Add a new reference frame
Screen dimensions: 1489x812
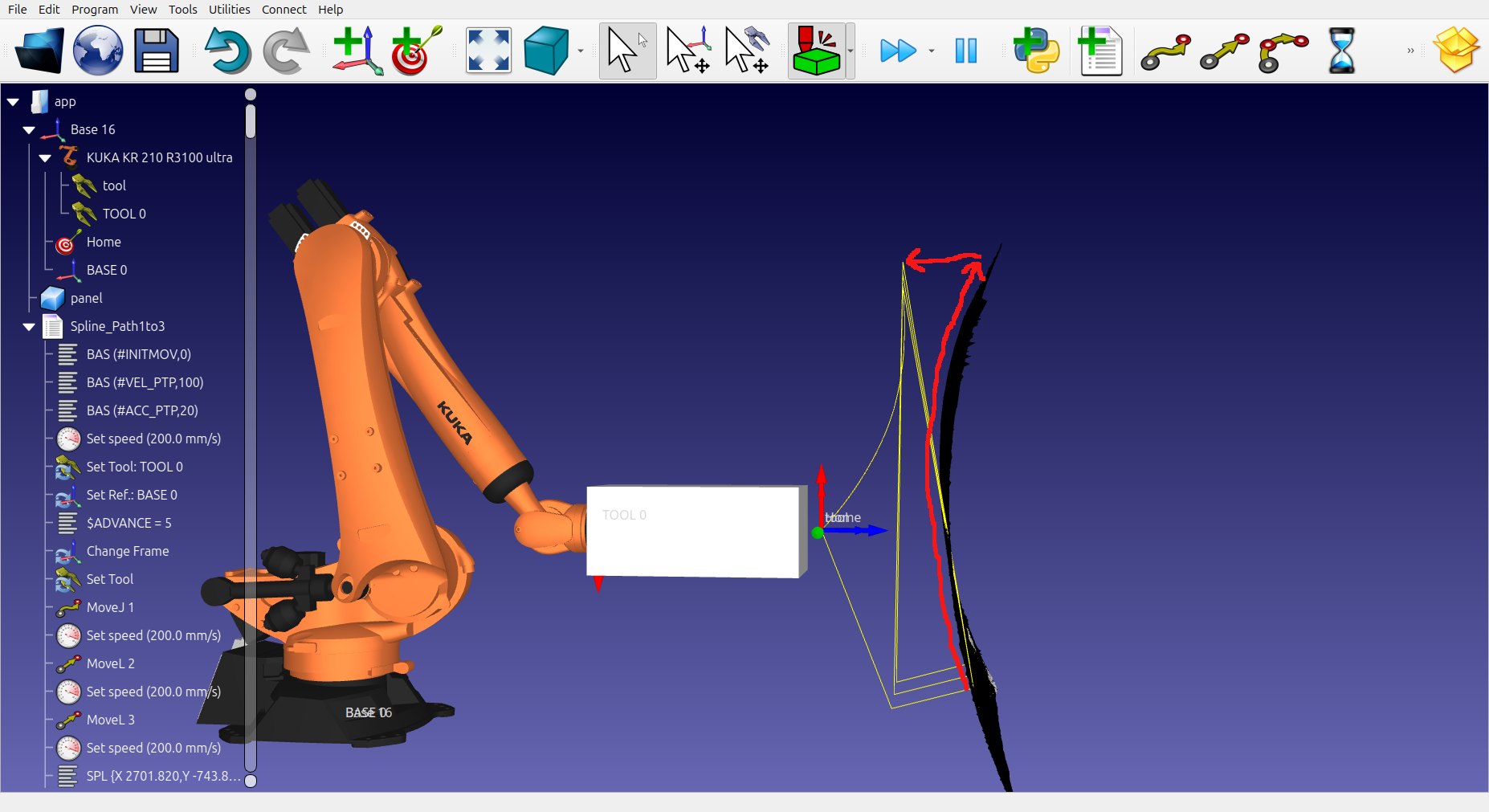click(357, 51)
